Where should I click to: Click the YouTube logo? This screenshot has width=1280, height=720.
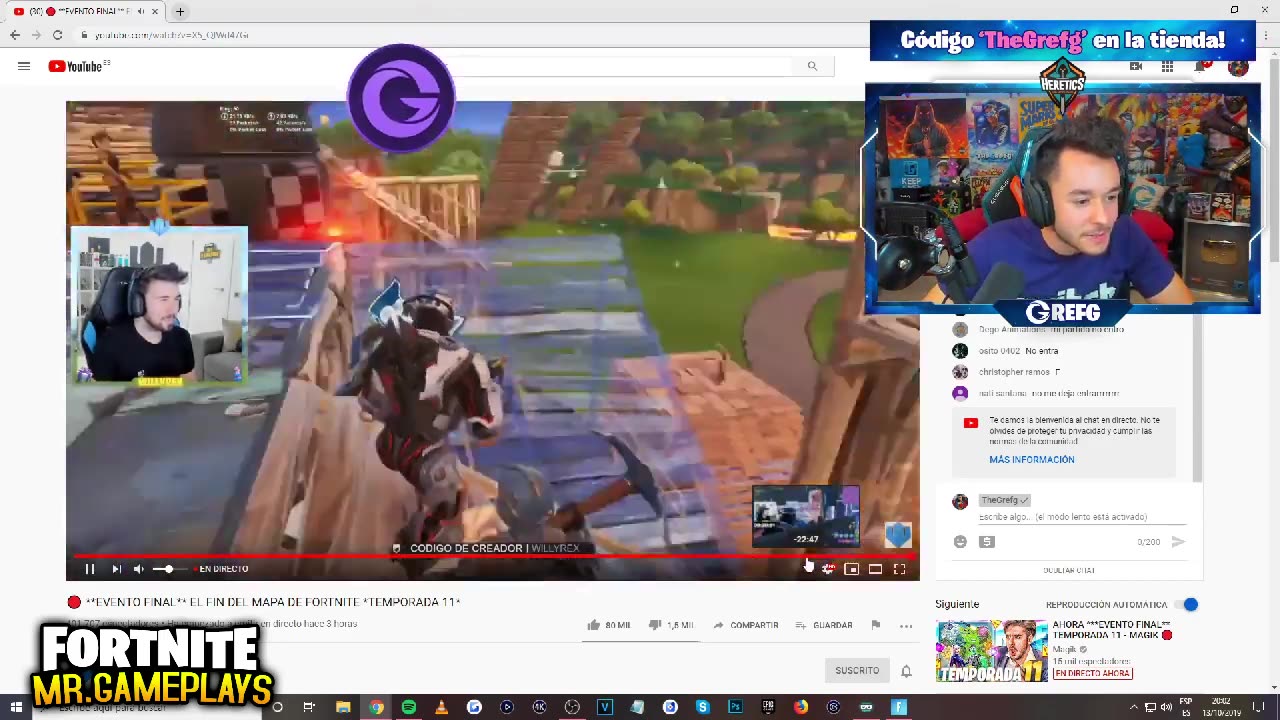click(79, 66)
